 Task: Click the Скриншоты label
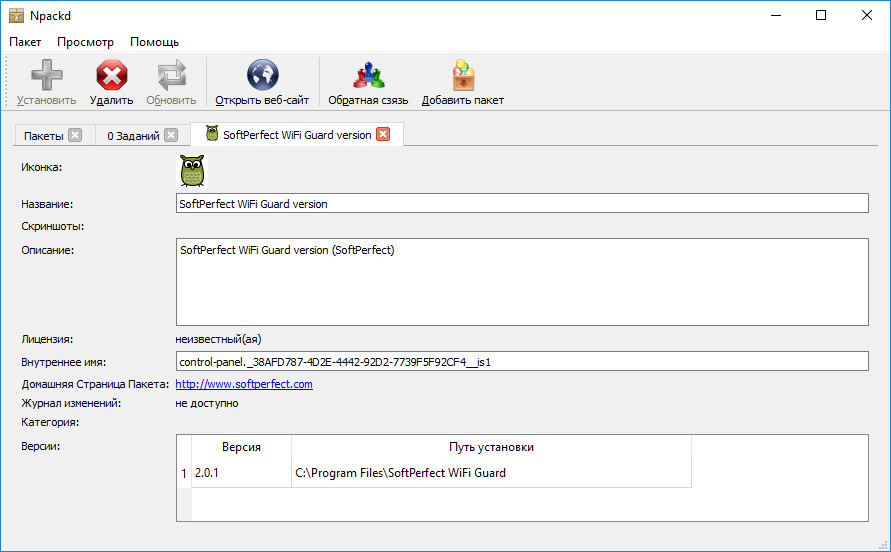[52, 226]
